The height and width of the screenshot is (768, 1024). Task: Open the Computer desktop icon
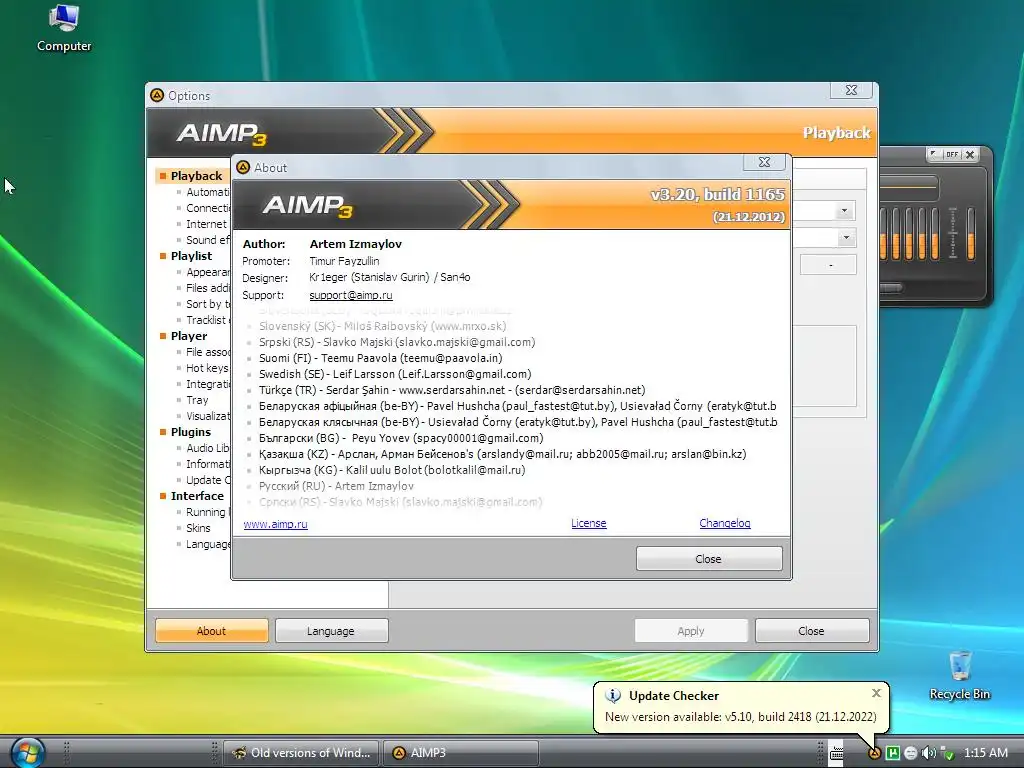(64, 28)
